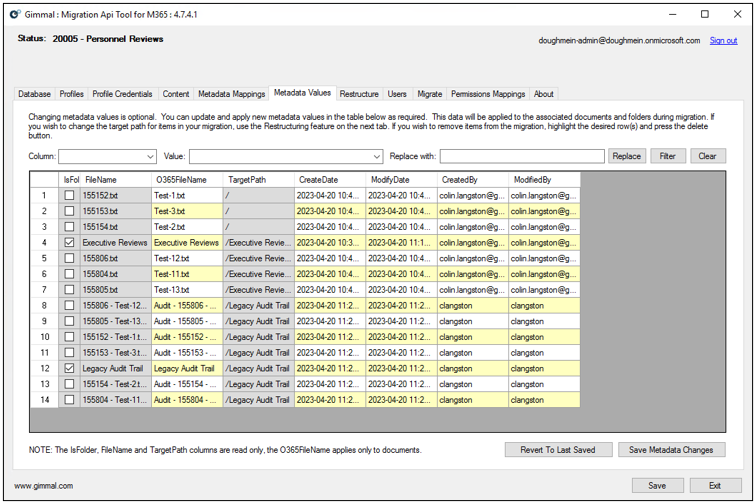Toggle the Legacy Audit Trail folder checkbox

[69, 368]
